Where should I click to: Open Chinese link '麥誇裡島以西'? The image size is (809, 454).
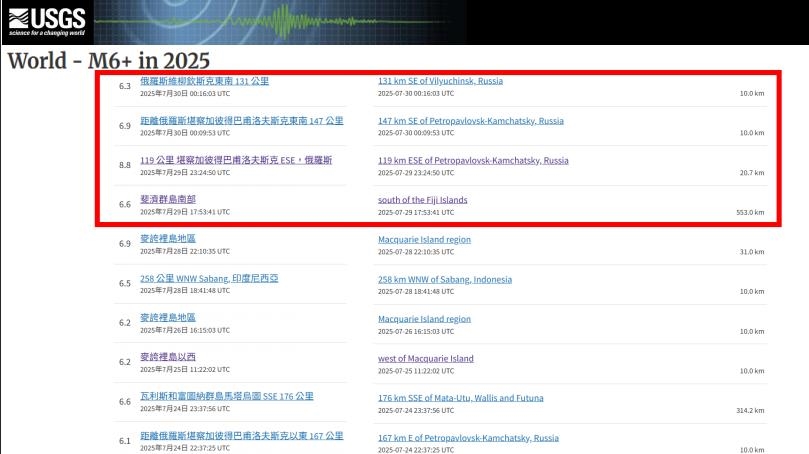[168, 357]
